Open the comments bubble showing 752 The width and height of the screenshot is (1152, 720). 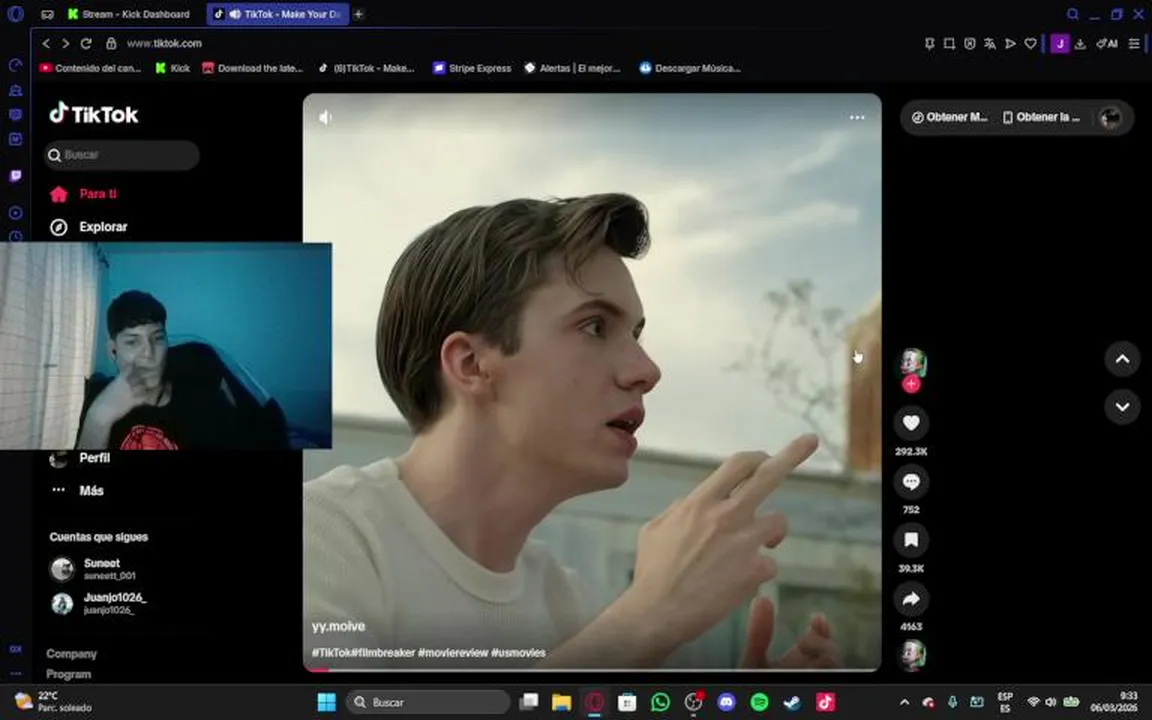[x=911, y=482]
